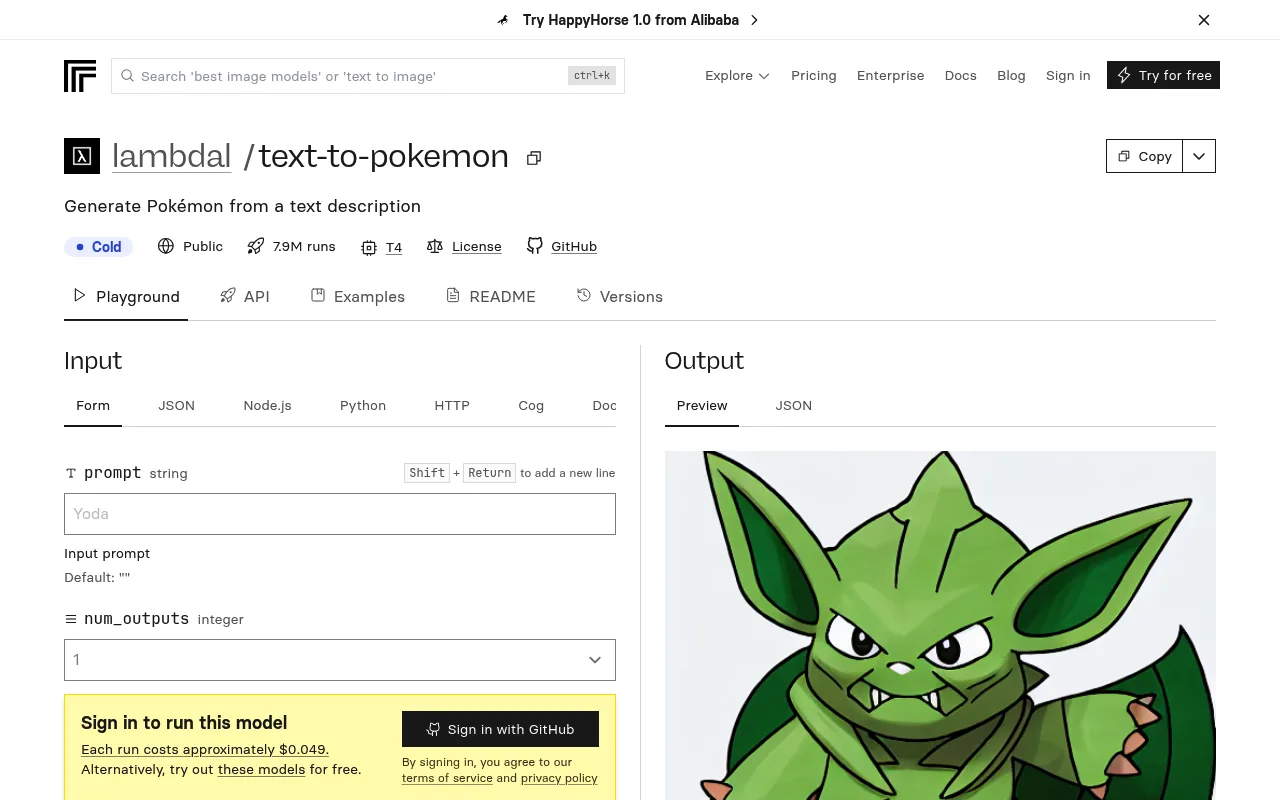This screenshot has width=1280, height=800.
Task: Click the rocket runs icon
Action: point(256,246)
